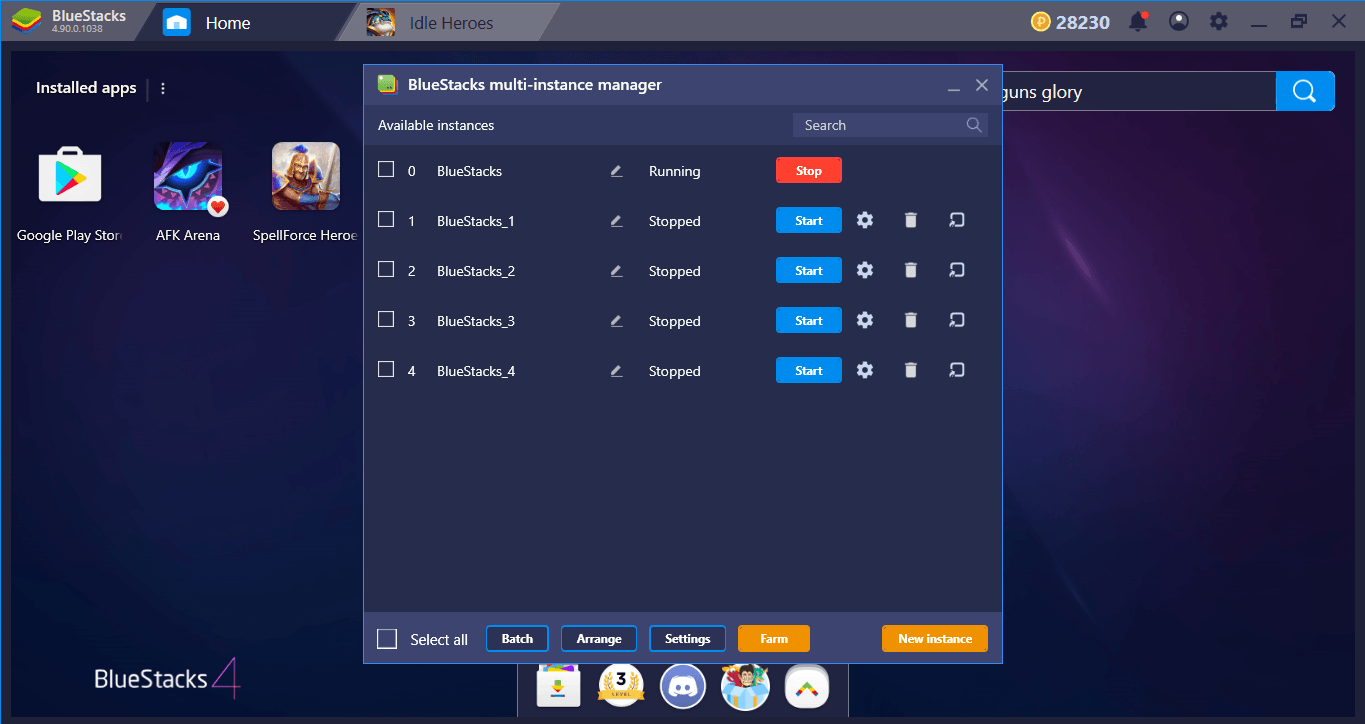The height and width of the screenshot is (724, 1365).
Task: Create shortcut icon for BlueStacks_3
Action: 956,320
